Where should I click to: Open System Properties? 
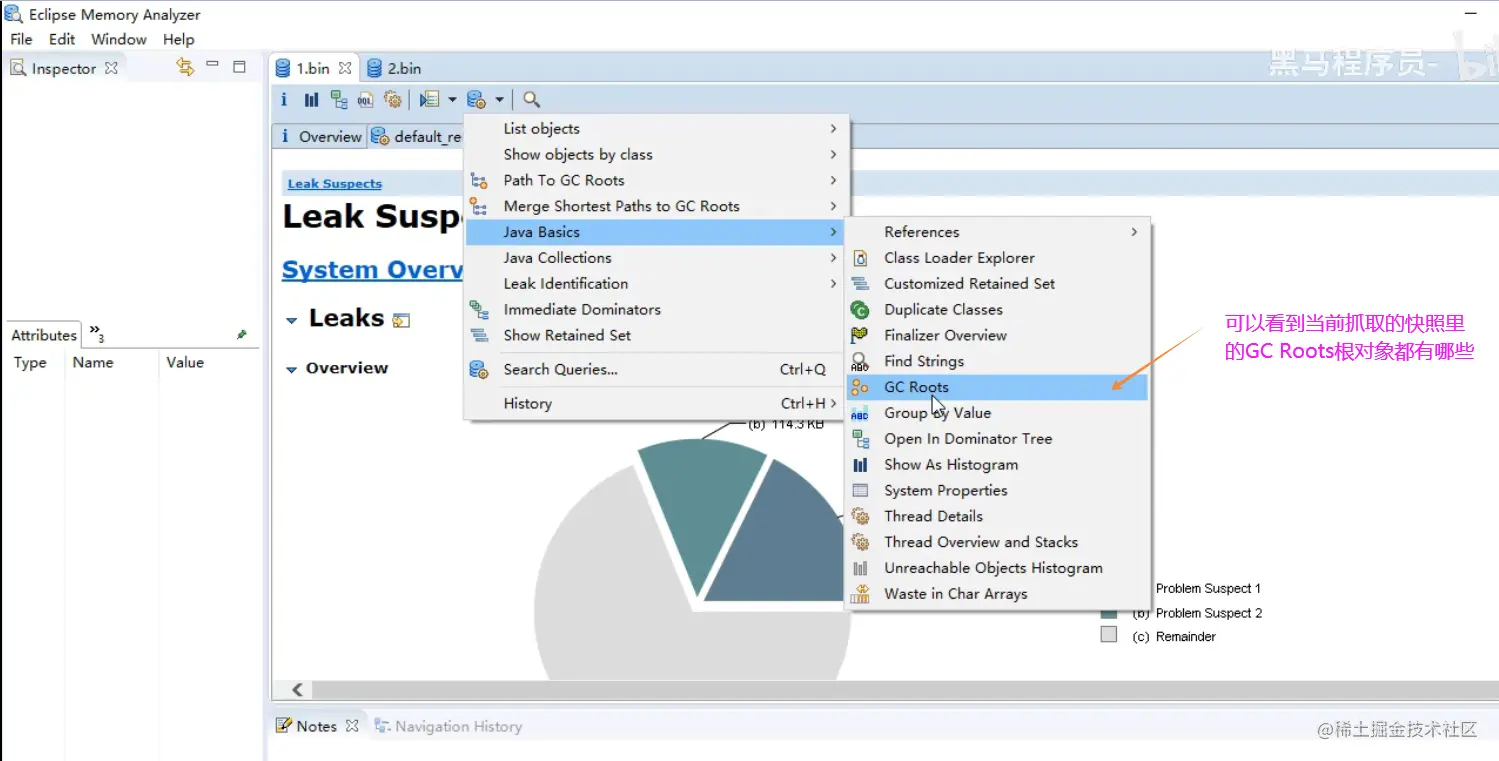[x=998, y=491]
